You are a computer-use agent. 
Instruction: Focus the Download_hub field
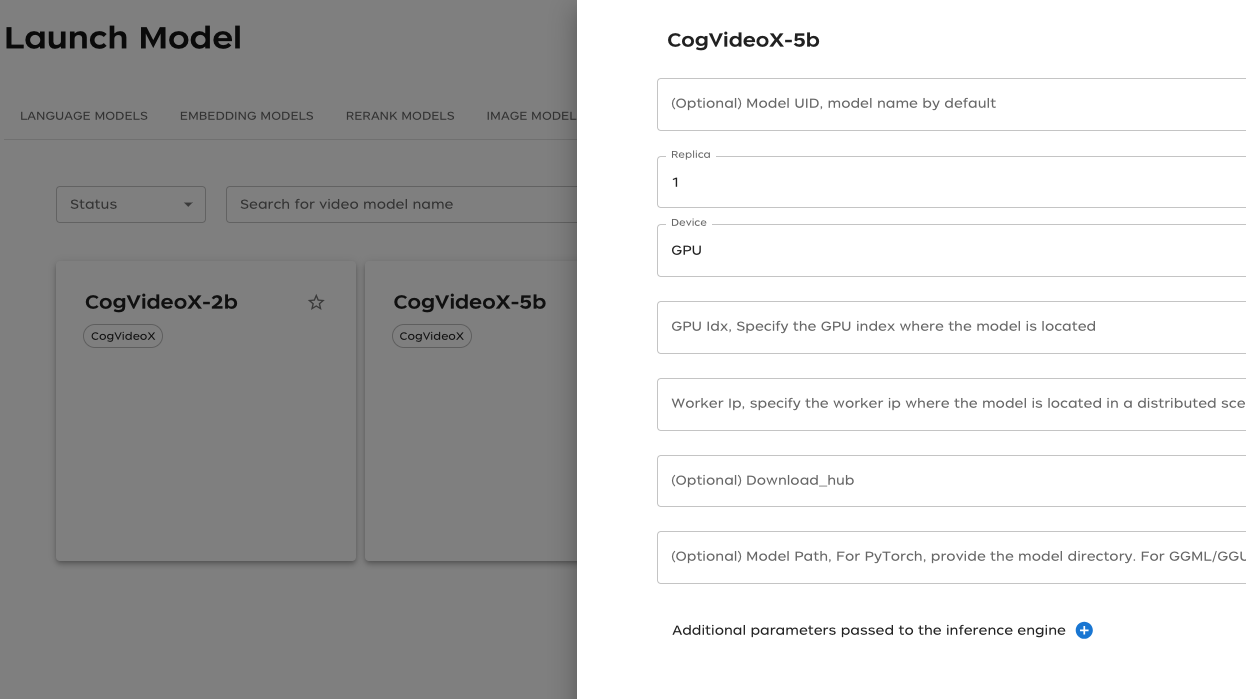point(951,481)
